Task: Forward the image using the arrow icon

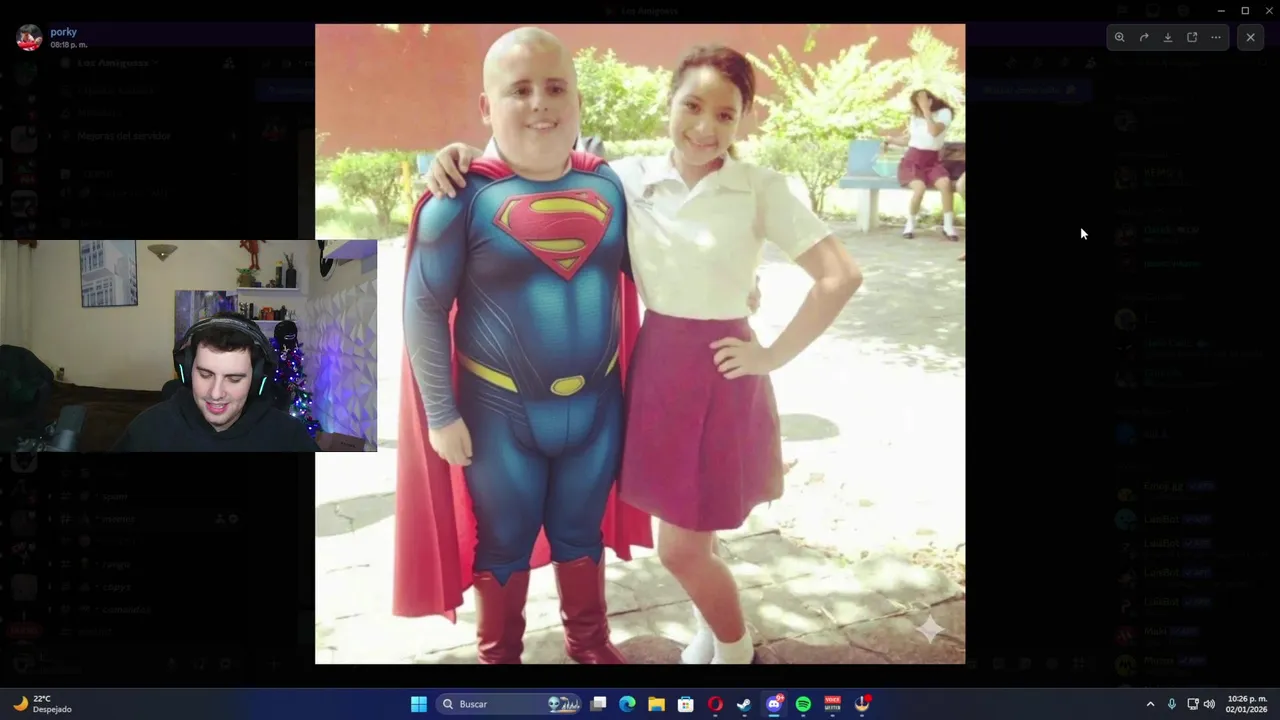Action: coord(1144,37)
